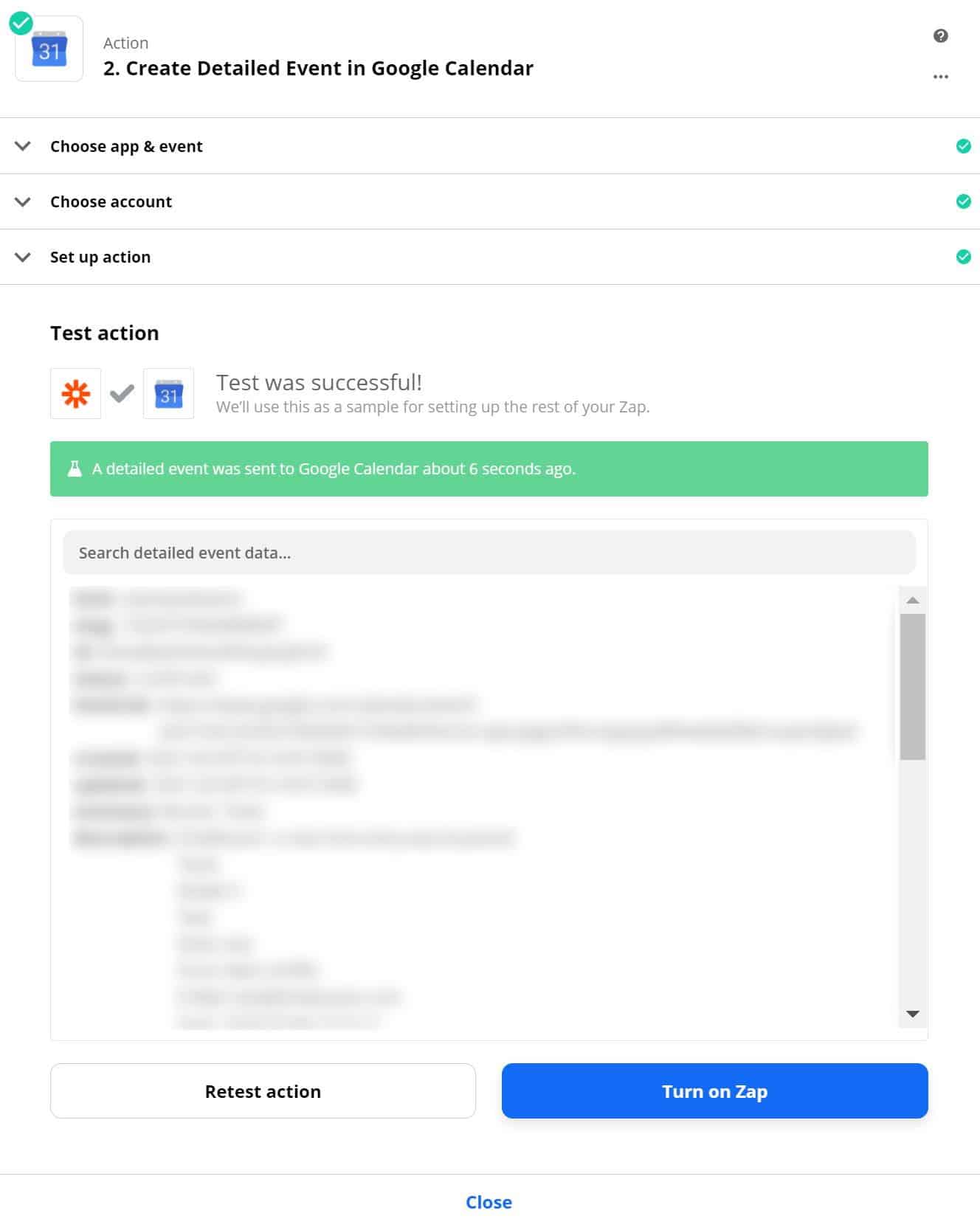Open the Choose account section label
Viewport: 980px width, 1227px height.
[111, 201]
